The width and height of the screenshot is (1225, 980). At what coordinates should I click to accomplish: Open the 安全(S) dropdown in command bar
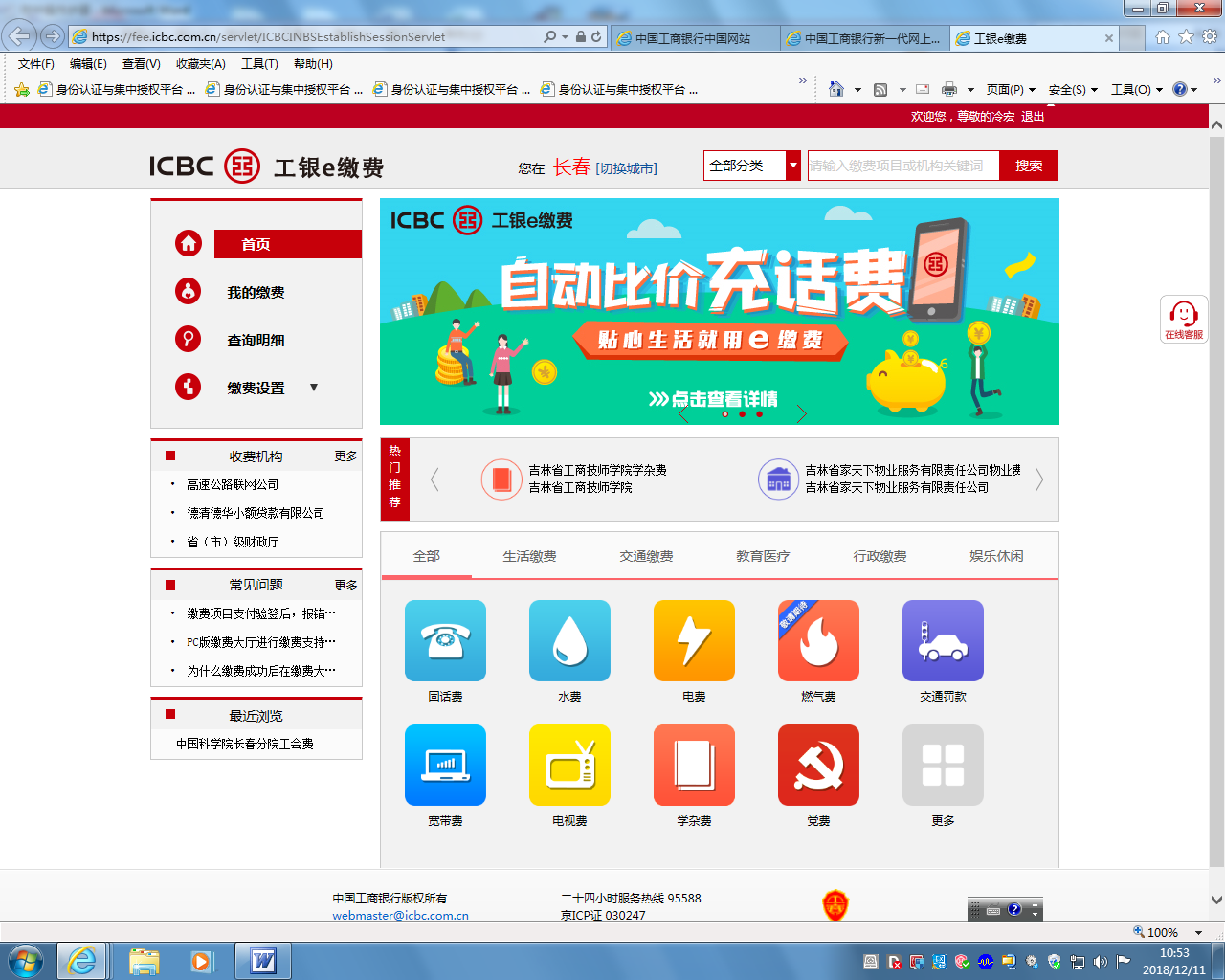[1073, 89]
